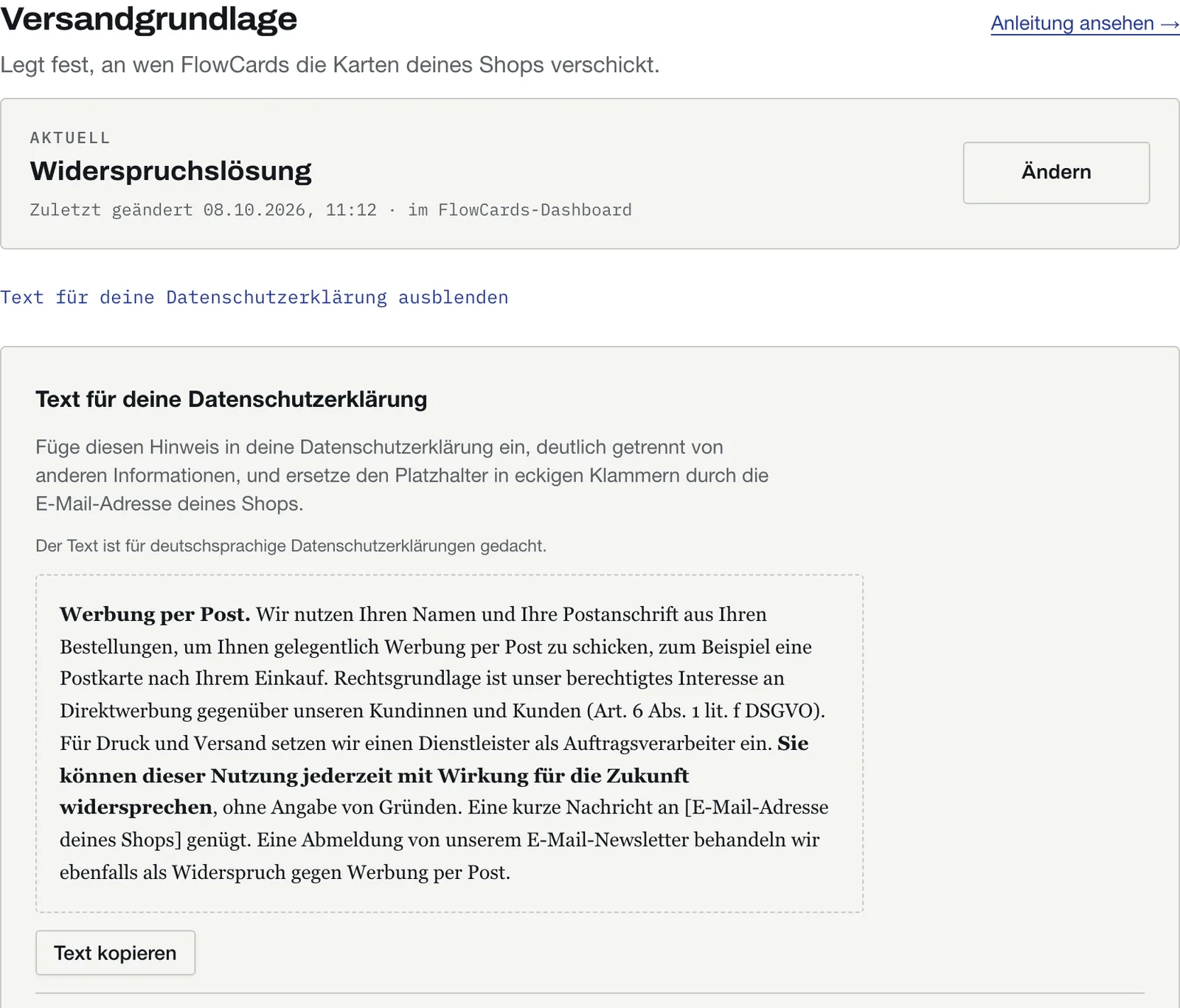Click the 'AKTUELL' label
Screen dimensions: 1180x1008
tap(70, 138)
